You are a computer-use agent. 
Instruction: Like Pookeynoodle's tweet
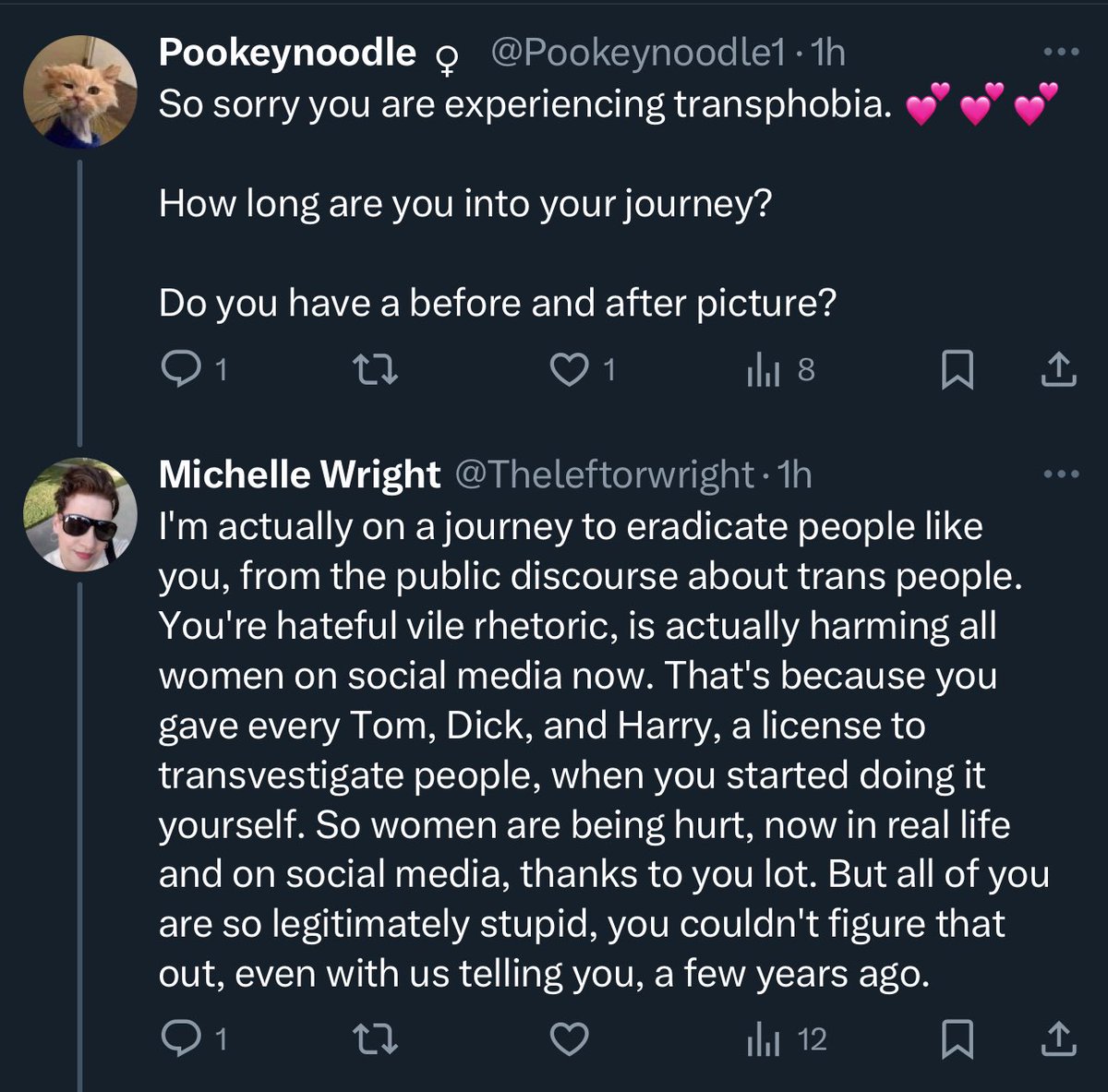pyautogui.click(x=569, y=370)
